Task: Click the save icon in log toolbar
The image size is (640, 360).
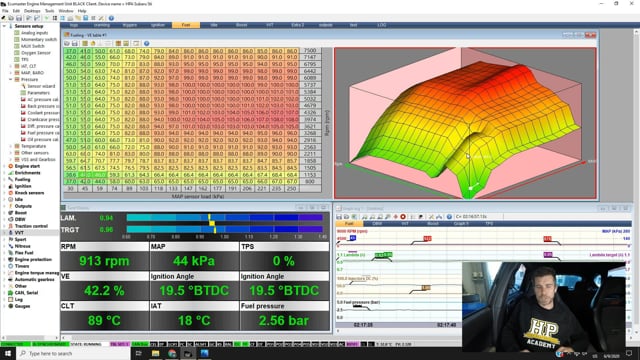Action: (x=339, y=217)
